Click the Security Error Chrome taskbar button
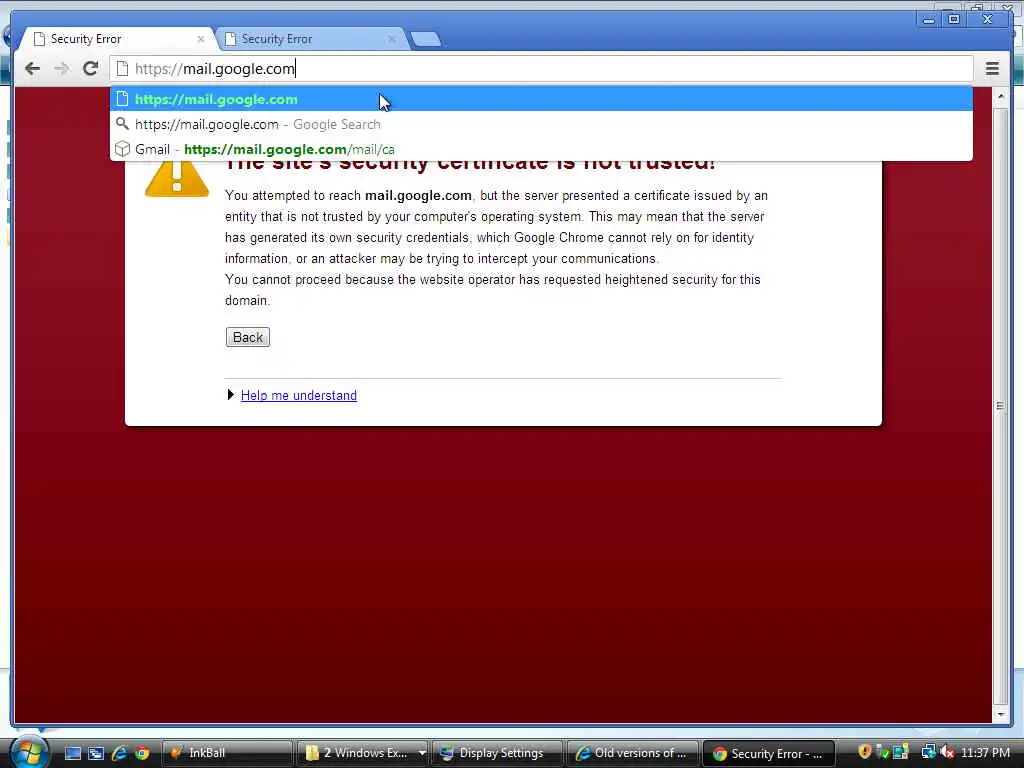 pyautogui.click(x=768, y=753)
